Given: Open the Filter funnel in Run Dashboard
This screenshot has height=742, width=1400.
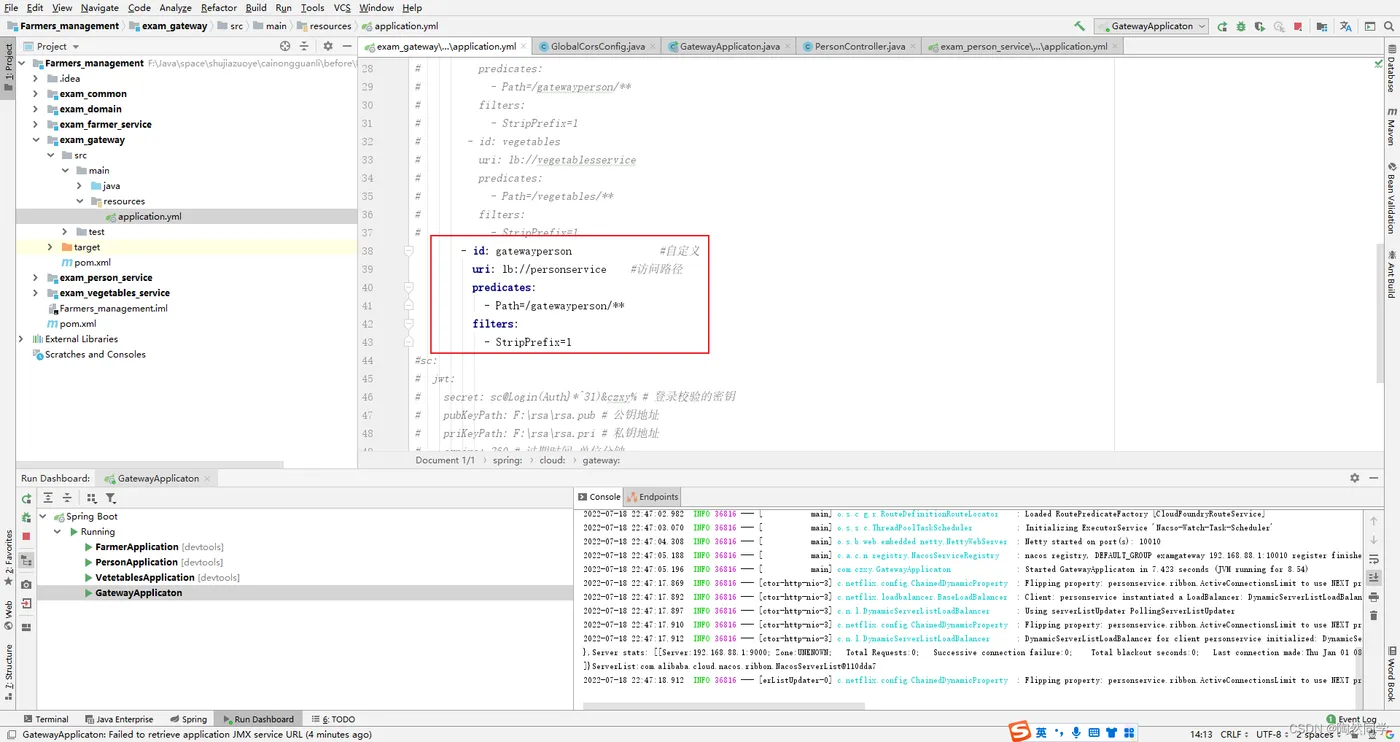Looking at the screenshot, I should pyautogui.click(x=110, y=498).
